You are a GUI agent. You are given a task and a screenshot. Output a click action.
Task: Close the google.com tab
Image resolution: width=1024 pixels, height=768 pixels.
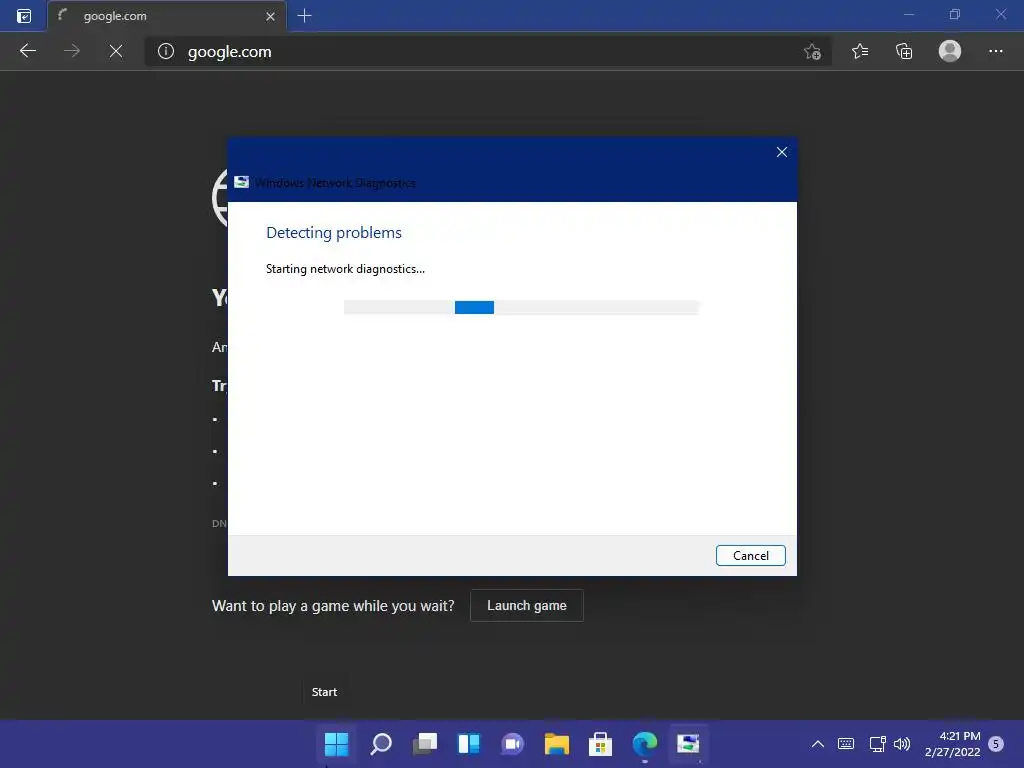click(270, 16)
